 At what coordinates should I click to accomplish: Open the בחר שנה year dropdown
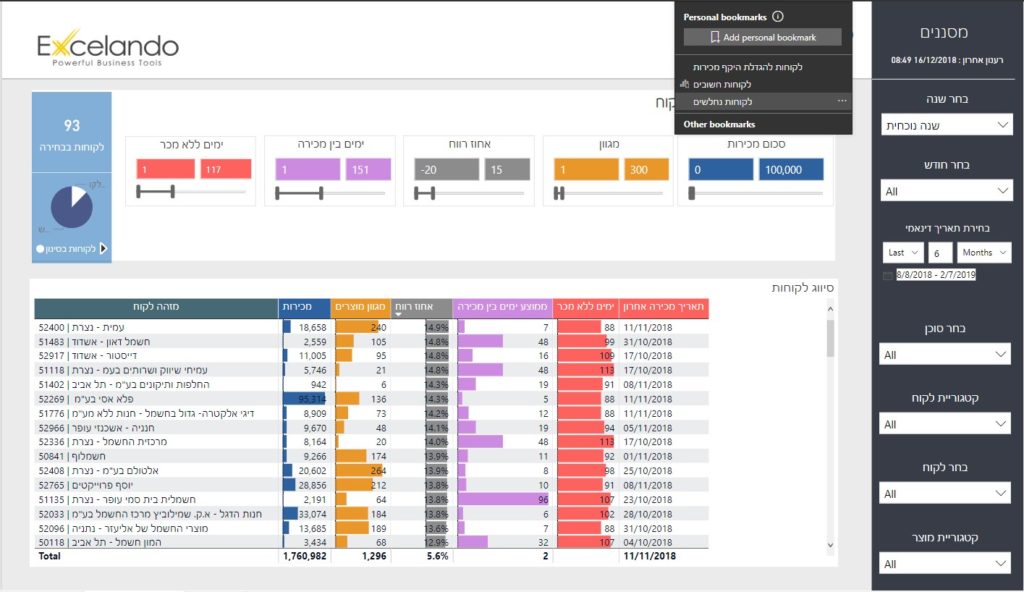[x=947, y=125]
